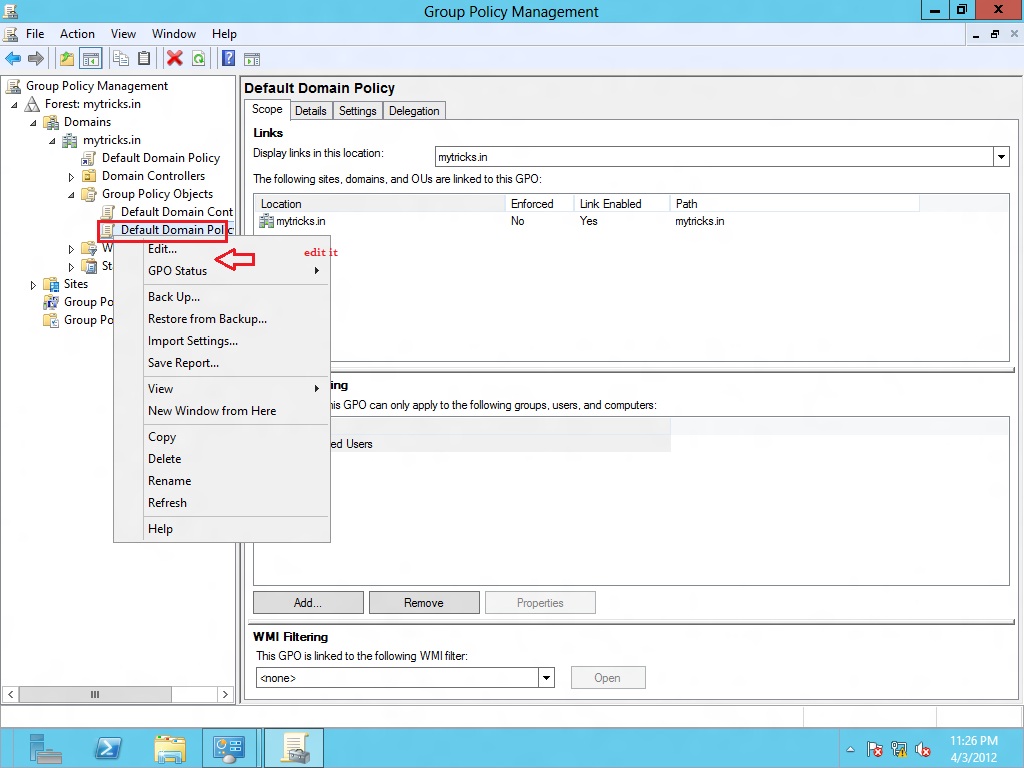Screen dimensions: 1024x768
Task: Collapse the mytricks.in domain node
Action: click(52, 140)
